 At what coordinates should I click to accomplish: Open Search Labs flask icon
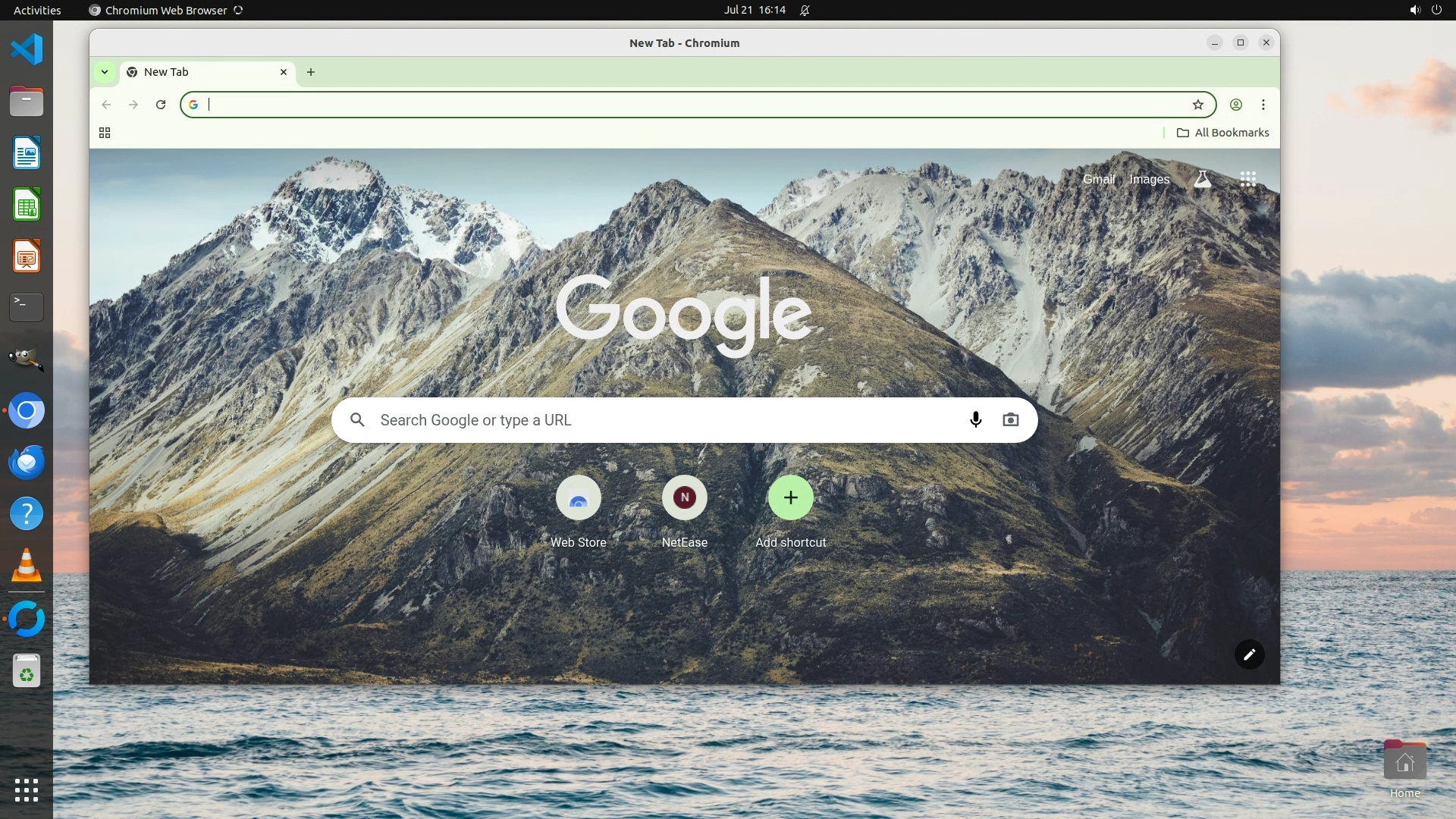point(1202,179)
